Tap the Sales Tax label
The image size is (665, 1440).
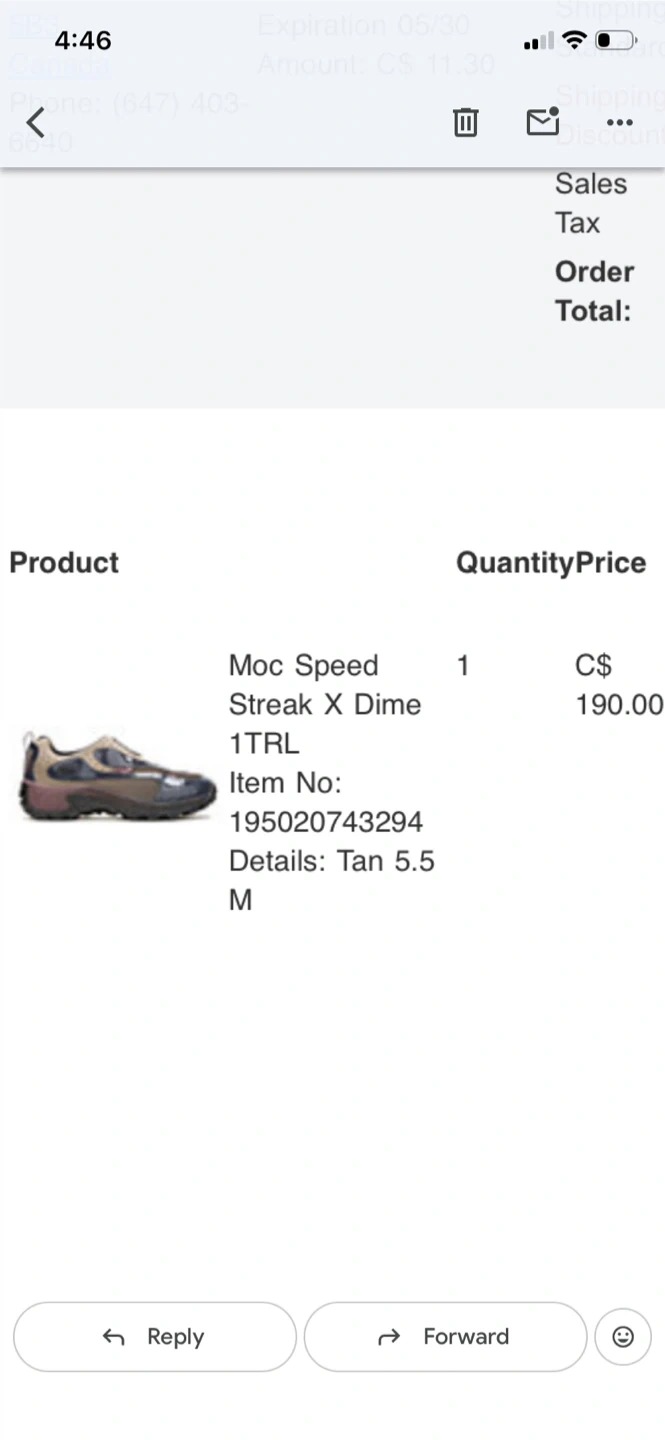click(x=590, y=203)
